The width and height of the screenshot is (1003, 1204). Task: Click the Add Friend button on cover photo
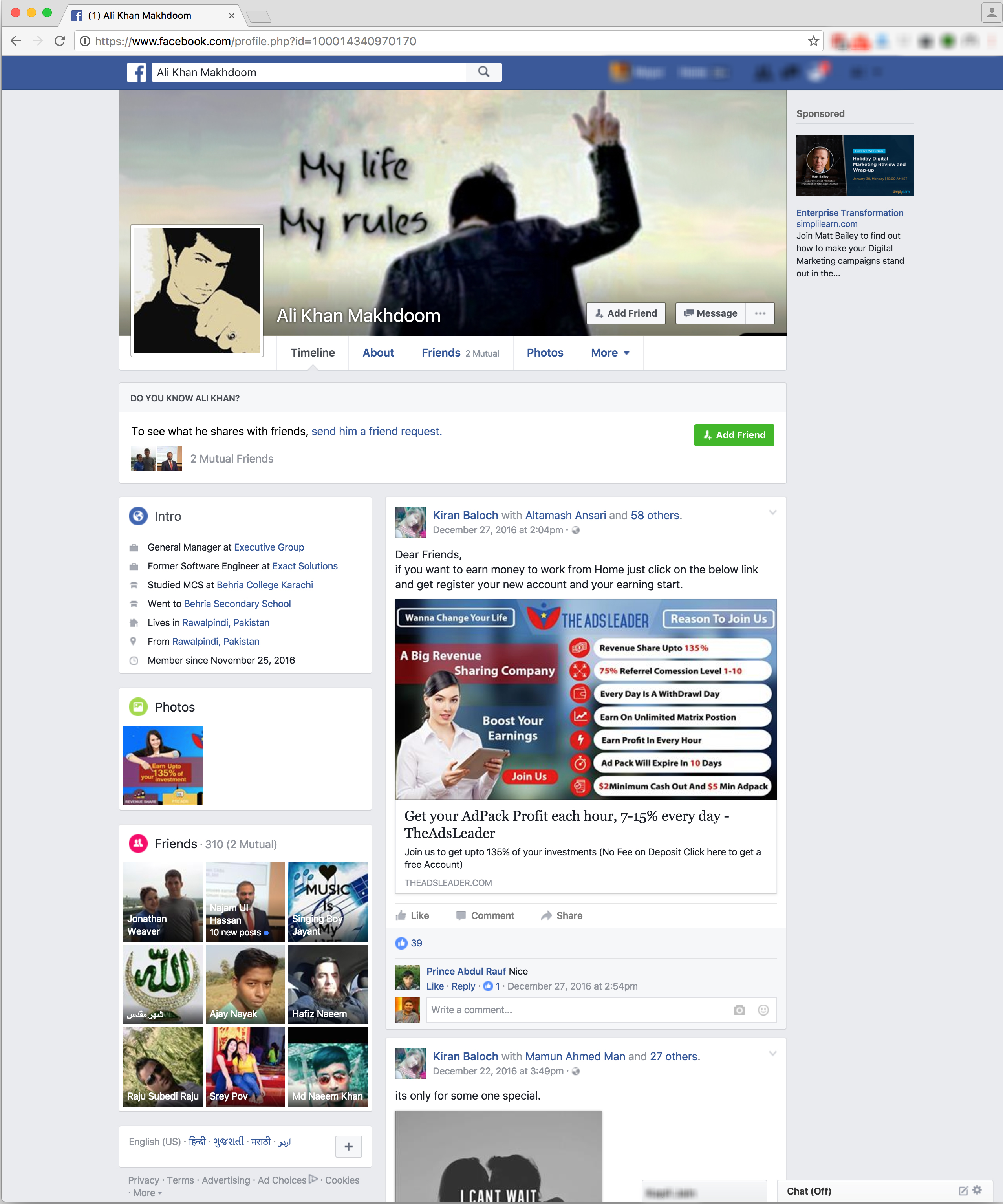pos(626,314)
